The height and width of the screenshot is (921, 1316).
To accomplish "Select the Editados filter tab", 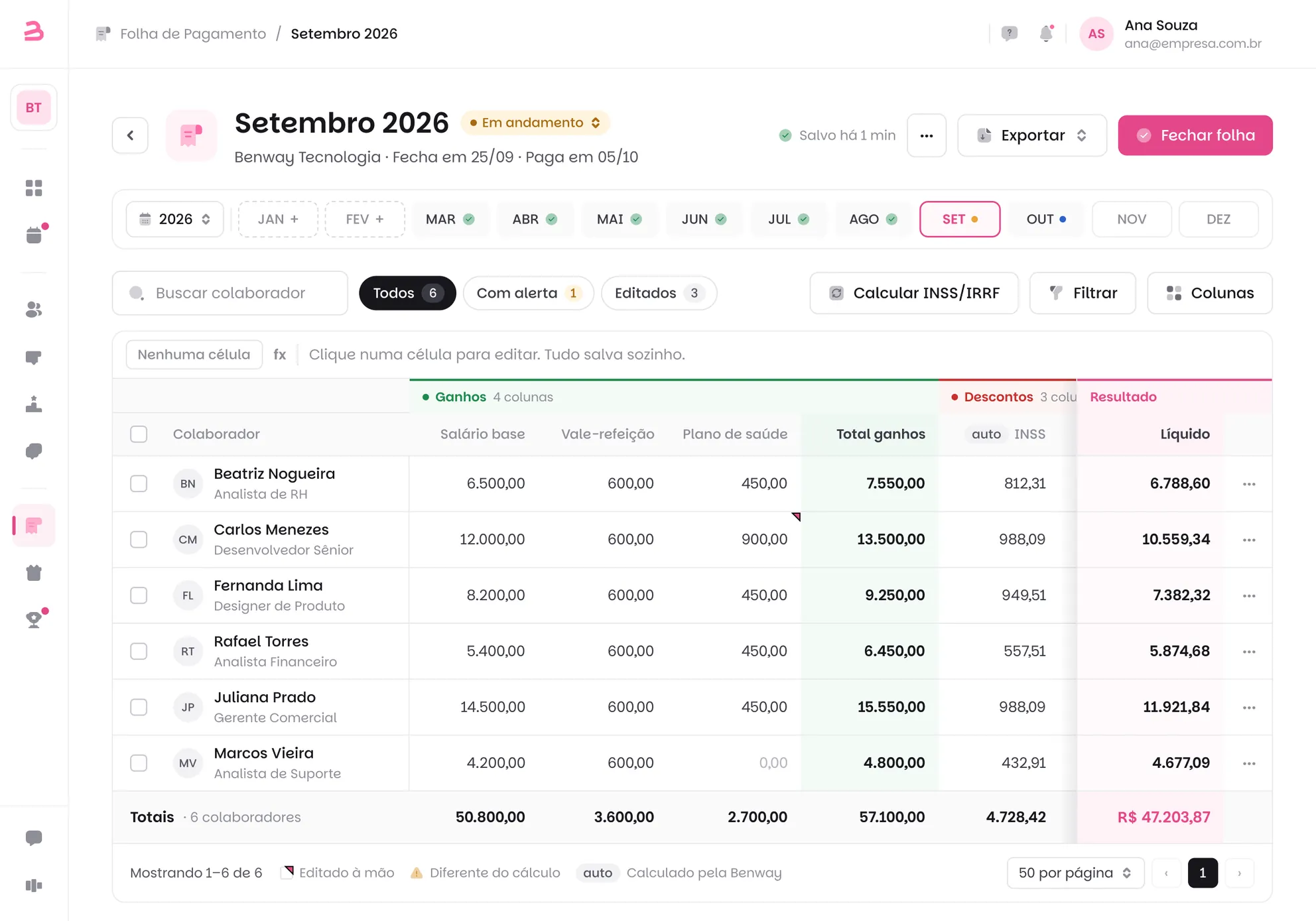I will [x=659, y=293].
